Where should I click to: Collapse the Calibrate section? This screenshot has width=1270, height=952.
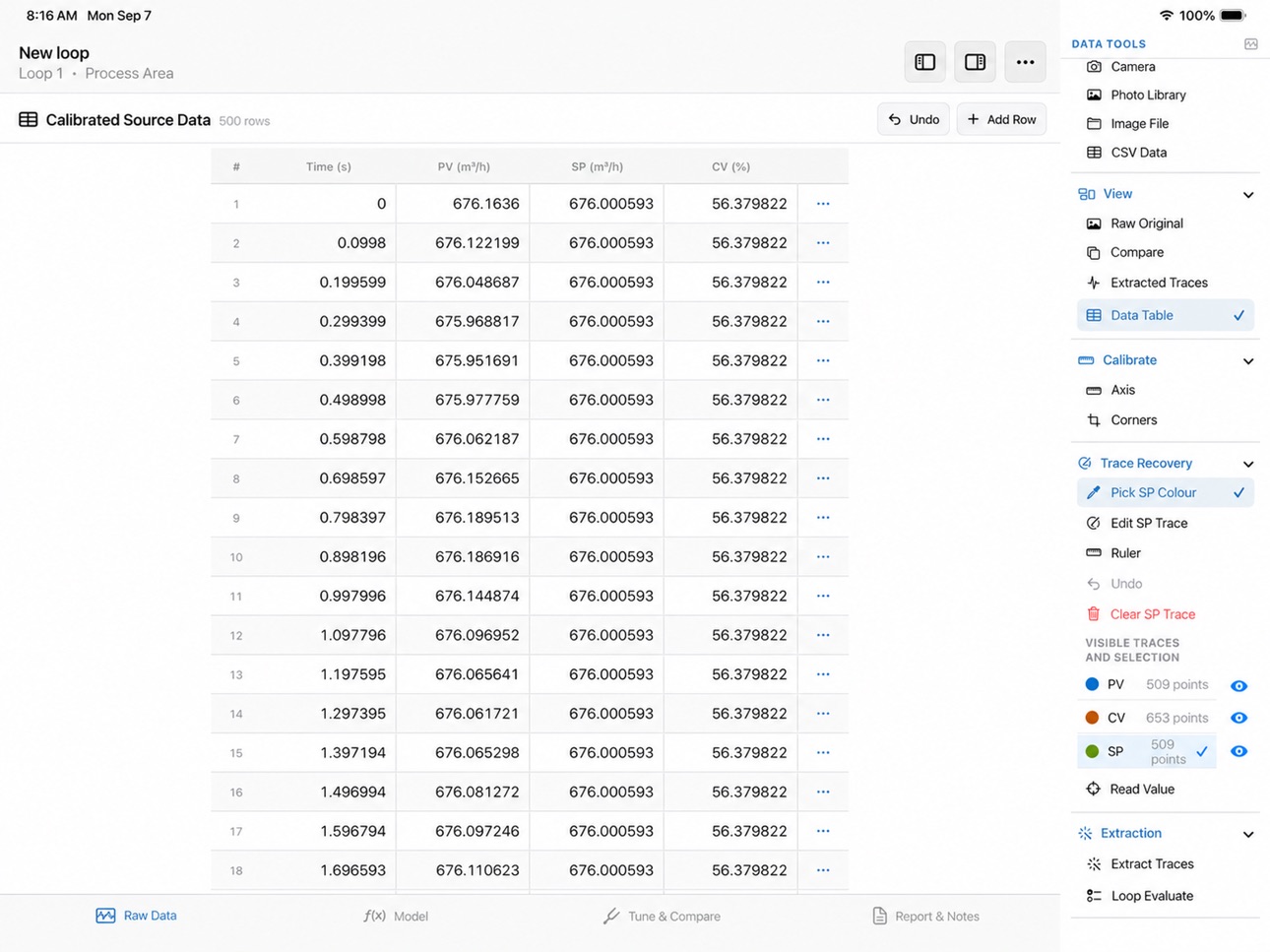click(x=1248, y=361)
